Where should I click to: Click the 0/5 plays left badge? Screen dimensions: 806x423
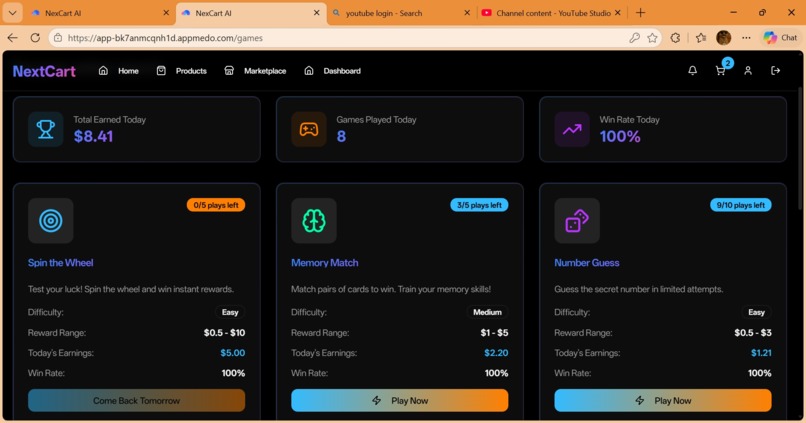[x=216, y=205]
